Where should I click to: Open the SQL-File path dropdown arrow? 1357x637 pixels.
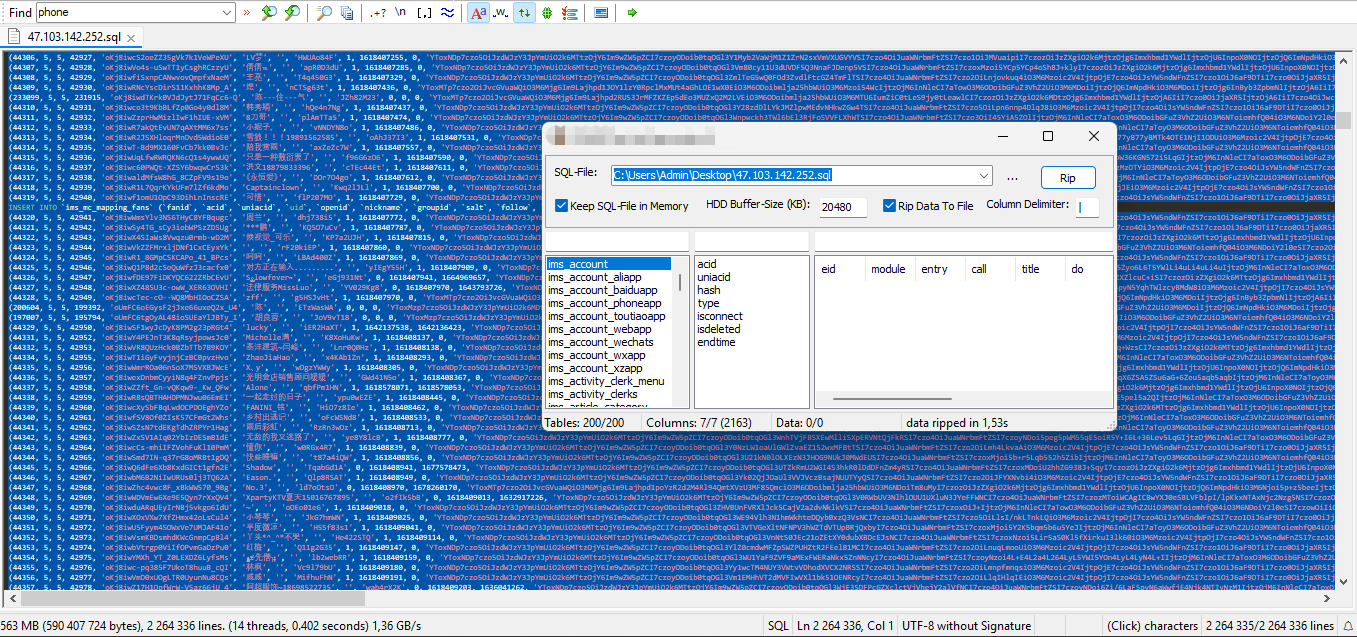(985, 177)
